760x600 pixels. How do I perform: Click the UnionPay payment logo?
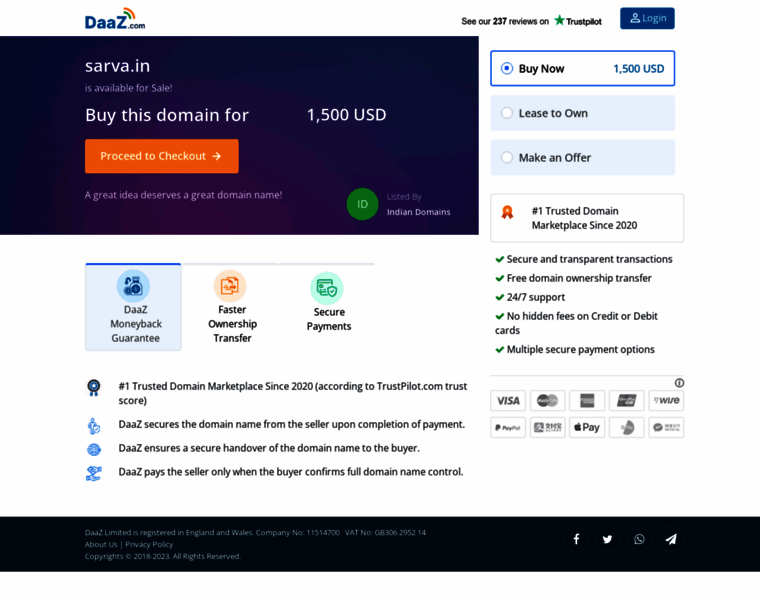click(x=627, y=401)
